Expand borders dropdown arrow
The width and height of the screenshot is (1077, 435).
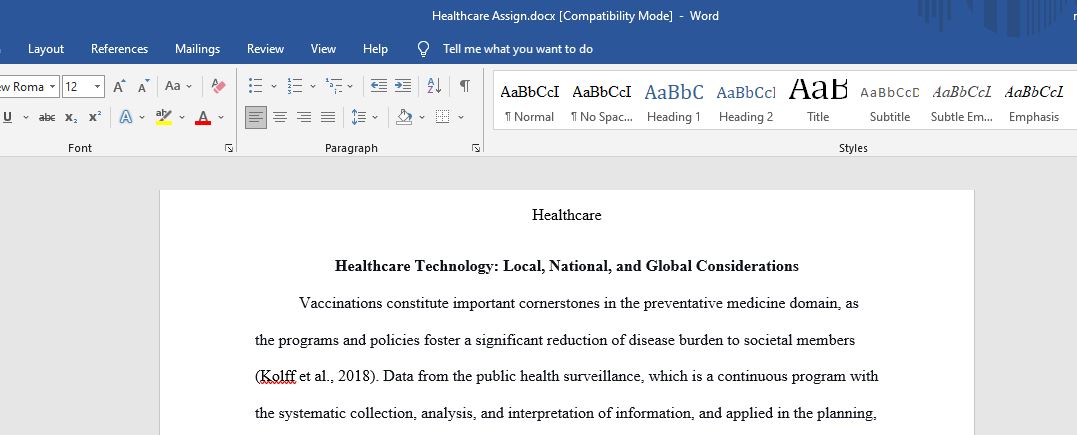pyautogui.click(x=461, y=118)
